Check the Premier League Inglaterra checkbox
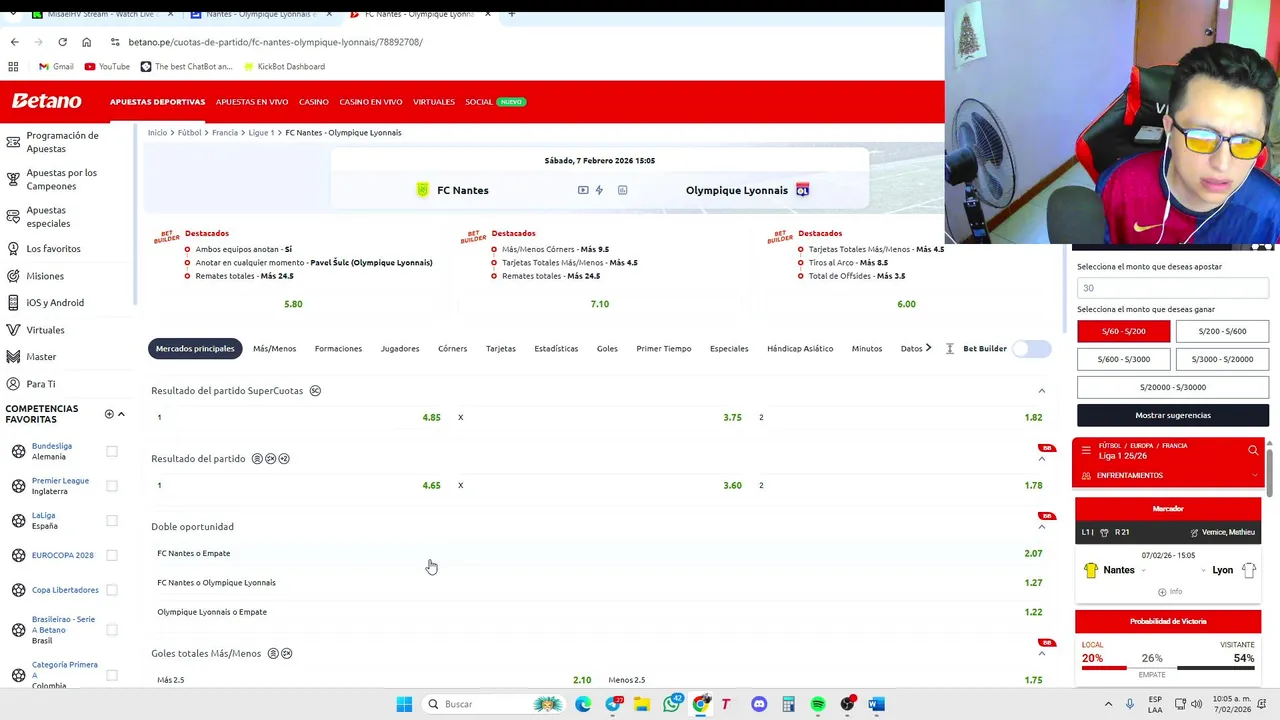This screenshot has height=720, width=1280. [112, 486]
